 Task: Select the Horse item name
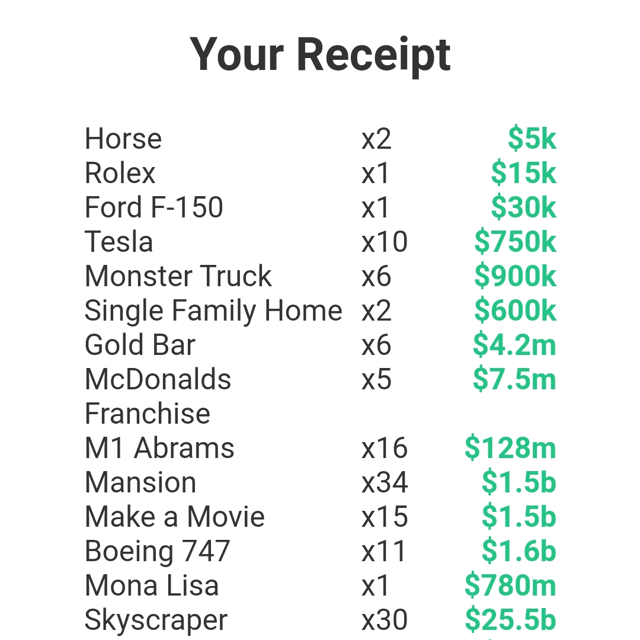[x=123, y=139]
